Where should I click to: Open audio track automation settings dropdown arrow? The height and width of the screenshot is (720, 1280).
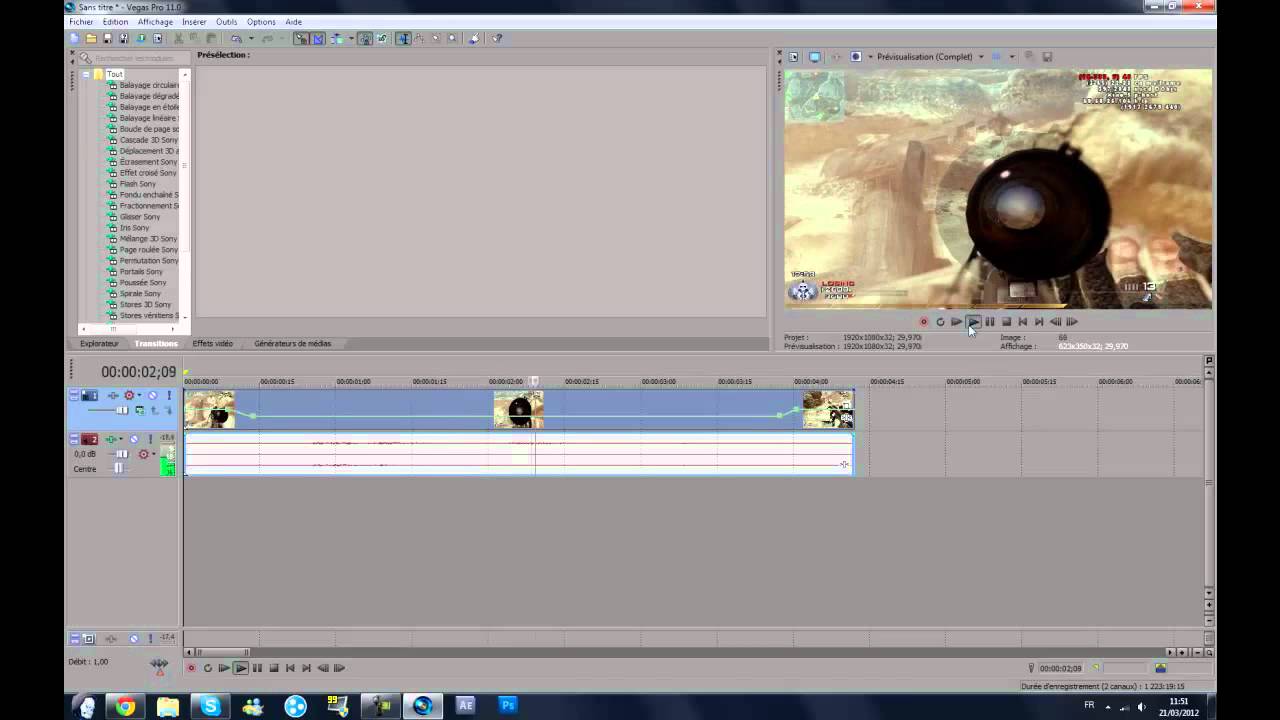pyautogui.click(x=154, y=454)
